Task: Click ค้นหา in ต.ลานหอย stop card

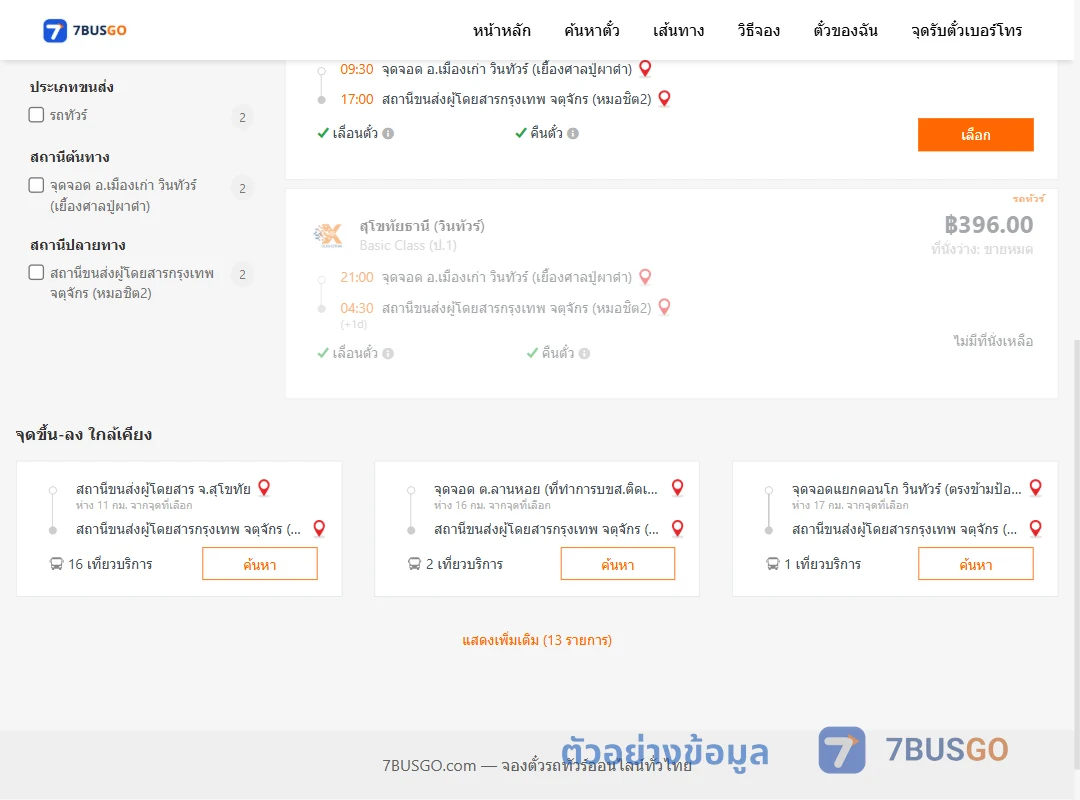Action: point(618,564)
